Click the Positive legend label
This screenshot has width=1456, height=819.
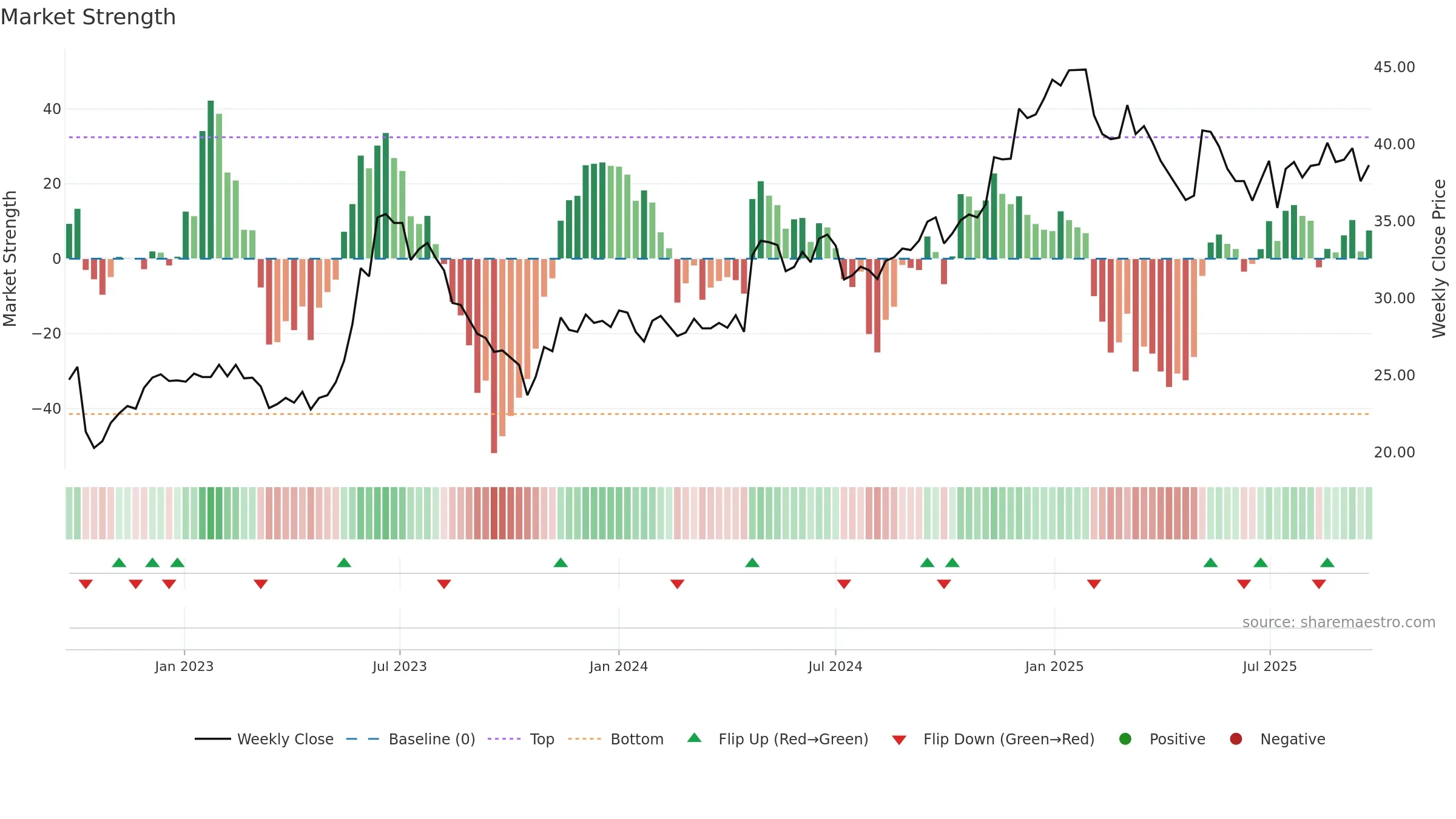(x=1178, y=739)
